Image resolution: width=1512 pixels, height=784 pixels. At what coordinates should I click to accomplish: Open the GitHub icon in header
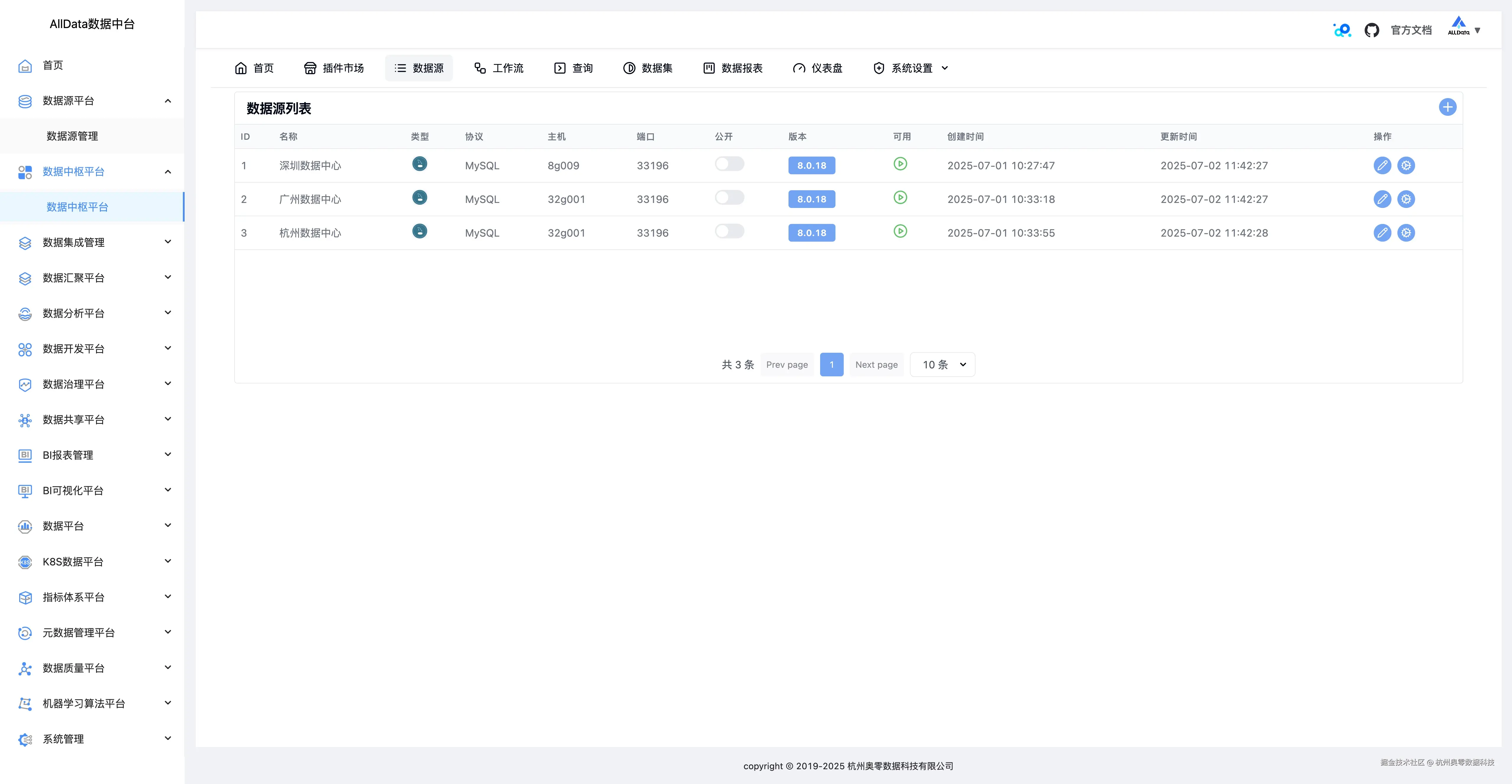(1371, 30)
